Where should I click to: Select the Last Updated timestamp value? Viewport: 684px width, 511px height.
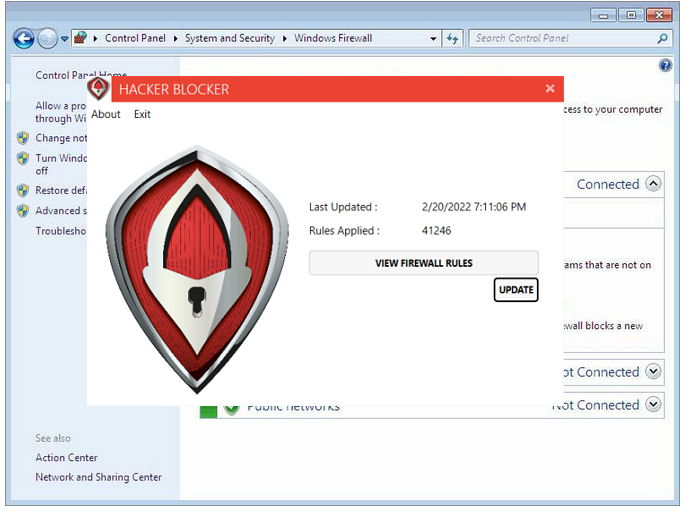tap(474, 207)
